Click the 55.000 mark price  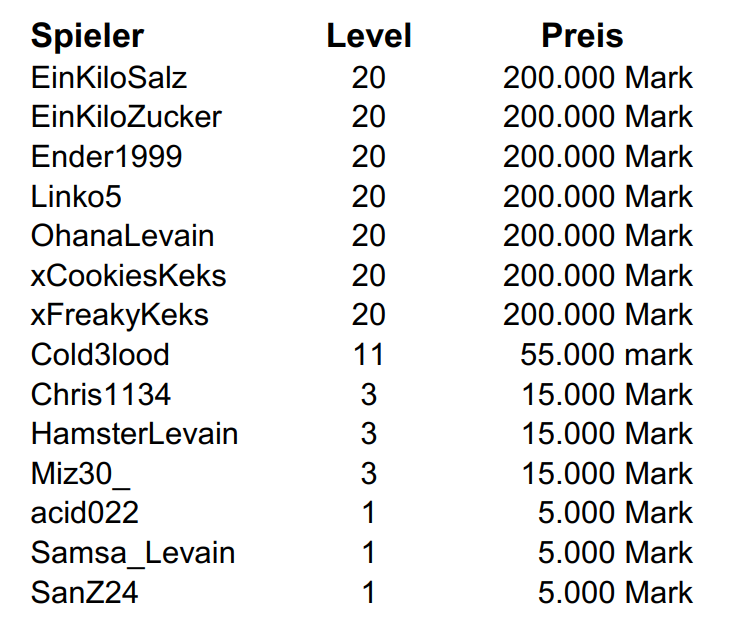(x=606, y=355)
